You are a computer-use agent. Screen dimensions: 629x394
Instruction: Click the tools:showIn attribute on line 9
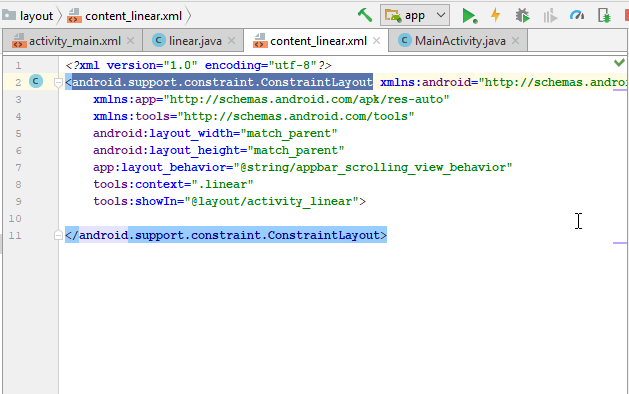pyautogui.click(x=226, y=201)
